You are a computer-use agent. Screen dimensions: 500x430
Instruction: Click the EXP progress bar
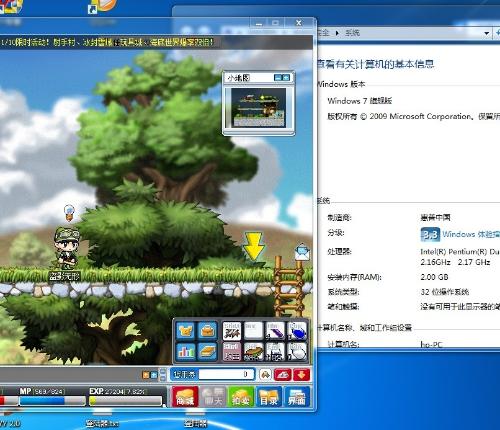(126, 401)
